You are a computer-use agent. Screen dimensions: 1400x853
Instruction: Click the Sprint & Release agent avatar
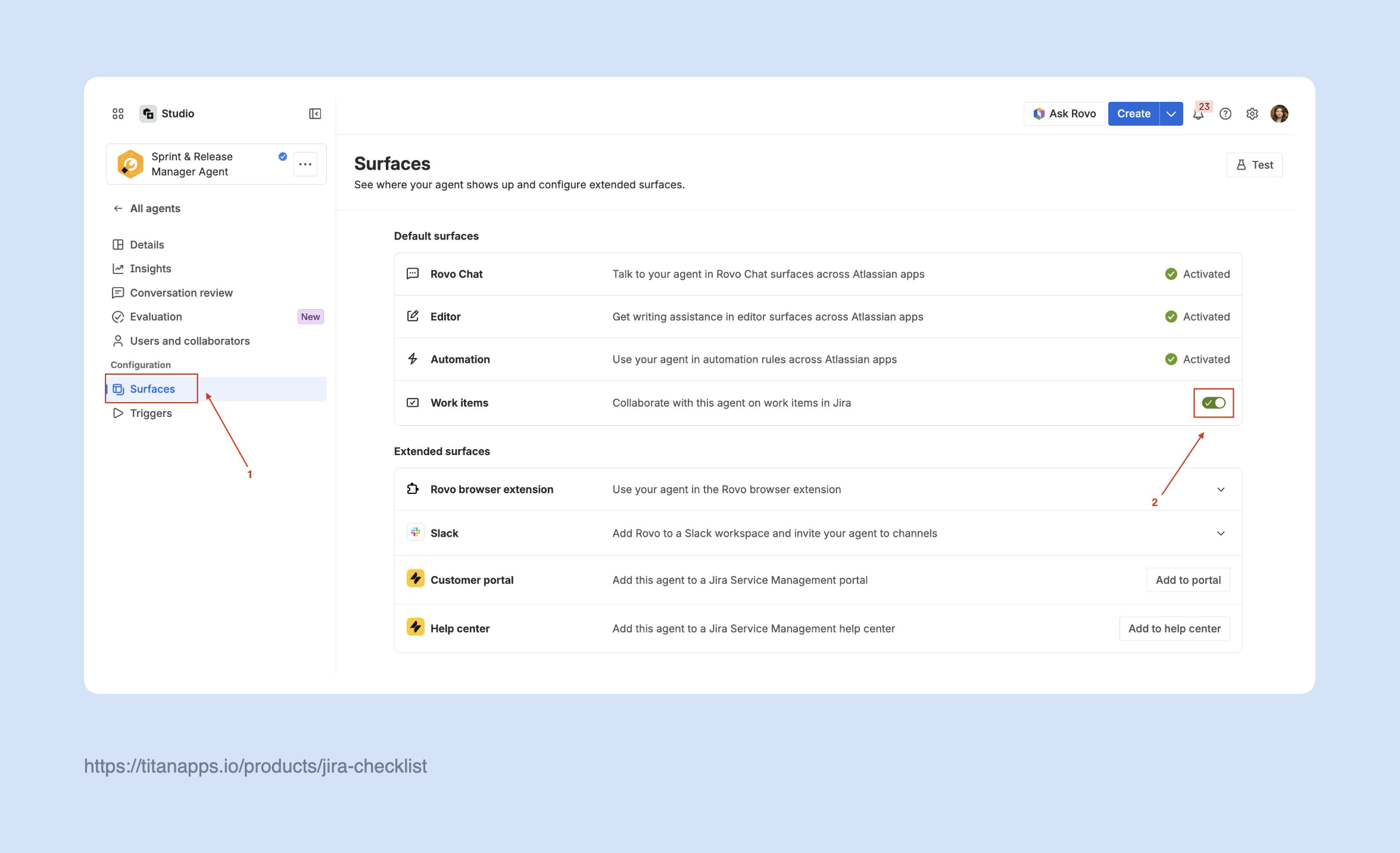[130, 164]
